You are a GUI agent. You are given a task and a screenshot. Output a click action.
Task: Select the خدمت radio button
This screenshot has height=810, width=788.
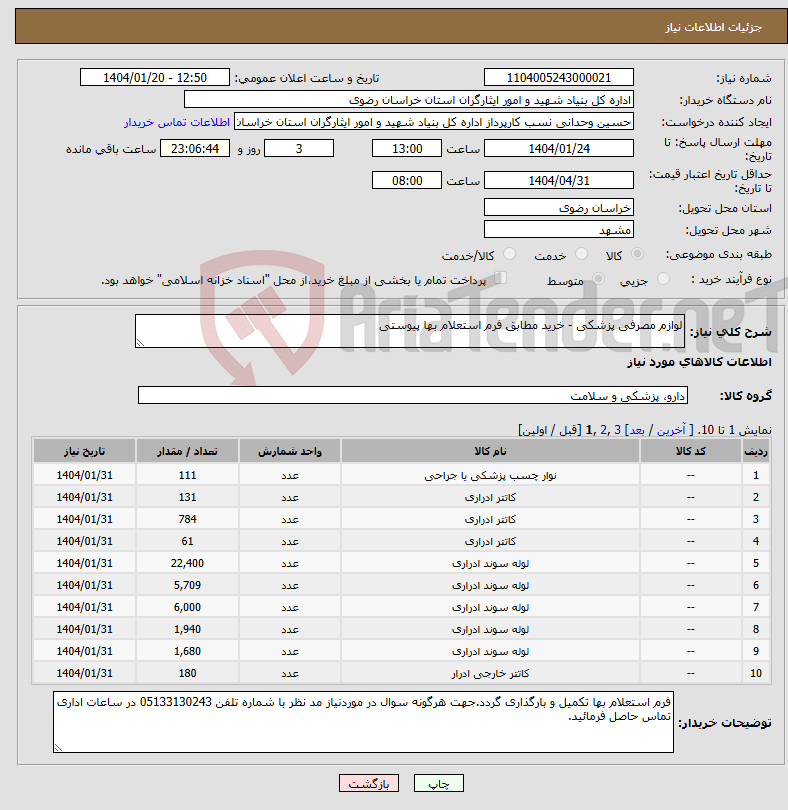point(581,254)
